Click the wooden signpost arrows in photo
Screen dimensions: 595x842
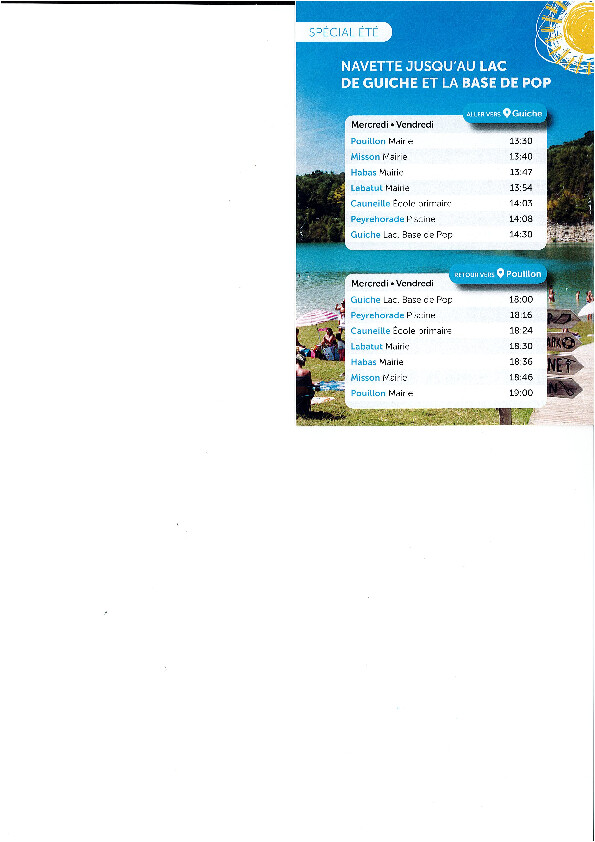[x=564, y=354]
